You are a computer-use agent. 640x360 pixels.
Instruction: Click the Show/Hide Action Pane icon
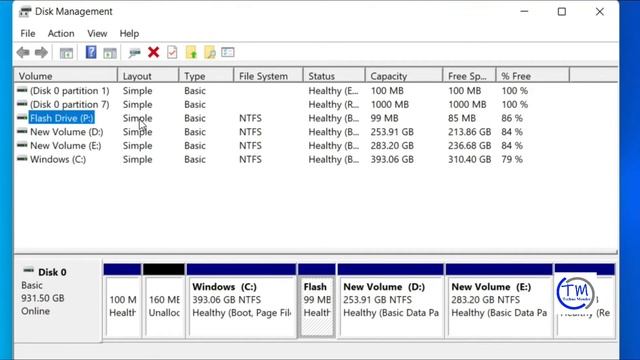[109, 53]
